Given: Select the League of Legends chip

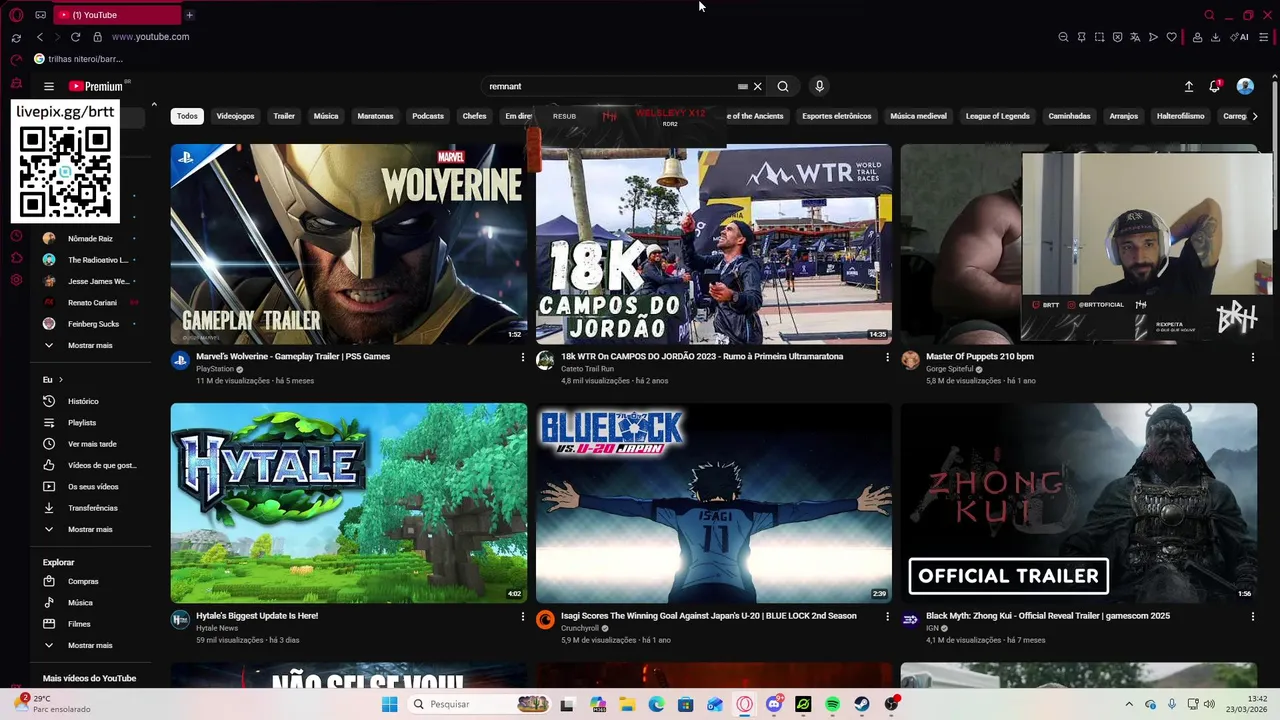Looking at the screenshot, I should pyautogui.click(x=997, y=116).
